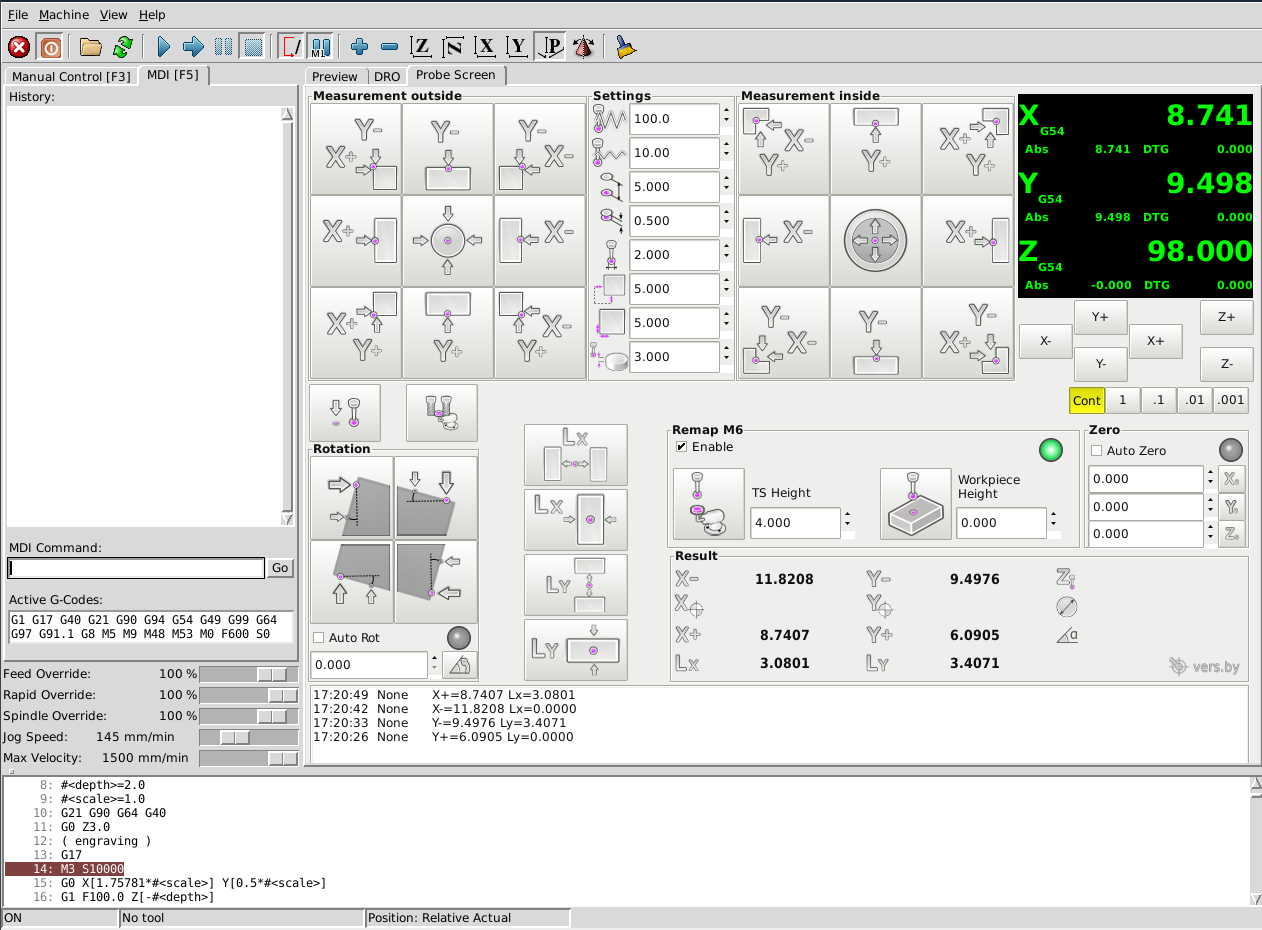Image resolution: width=1262 pixels, height=930 pixels.
Task: Switch to the Manual Control tab
Action: [71, 76]
